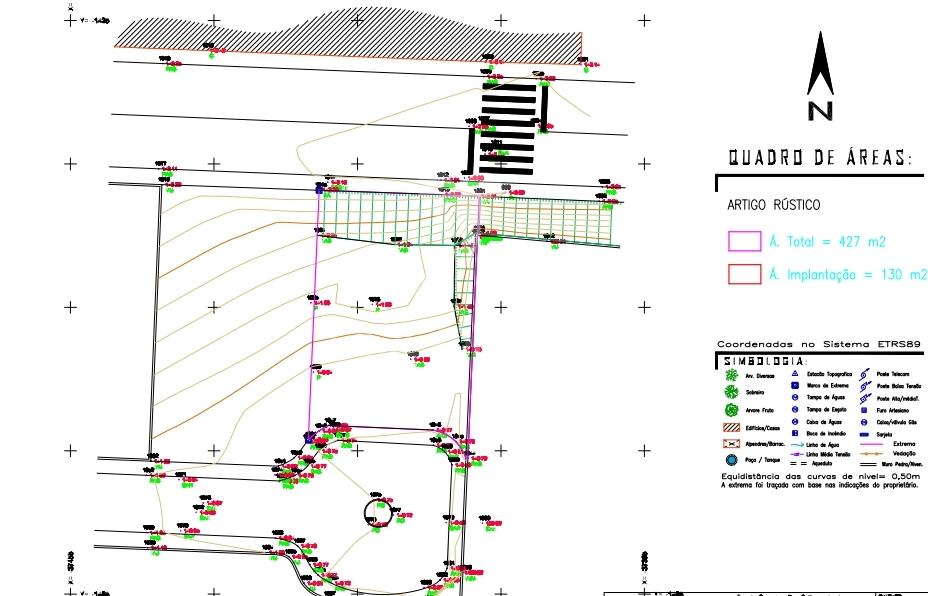Click the 'Extrema' legend label
This screenshot has width=928, height=596.
coord(904,444)
